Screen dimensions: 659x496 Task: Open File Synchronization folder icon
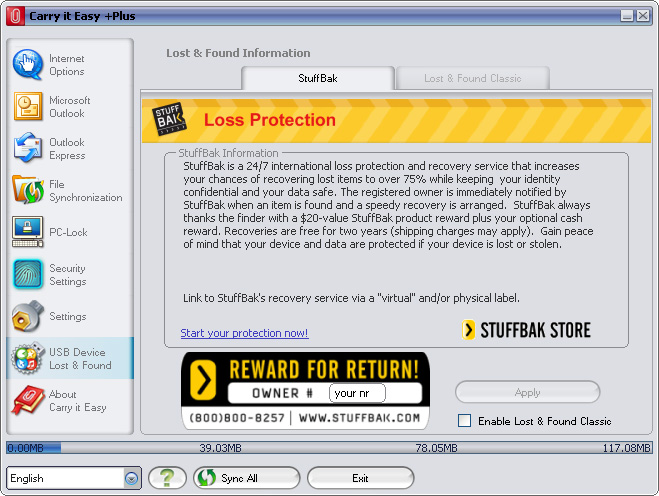click(x=28, y=190)
